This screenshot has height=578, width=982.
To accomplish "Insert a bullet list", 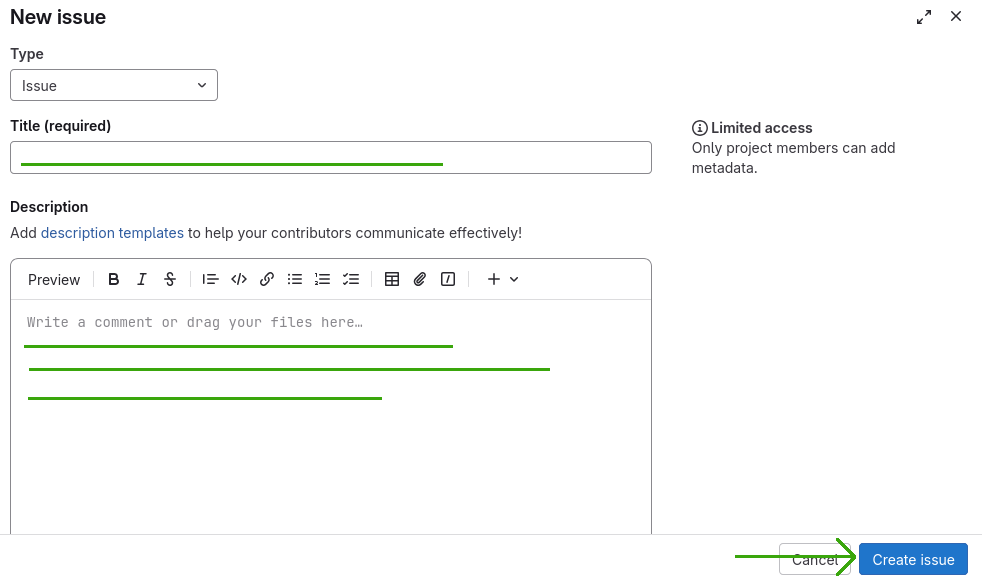I will tap(295, 280).
